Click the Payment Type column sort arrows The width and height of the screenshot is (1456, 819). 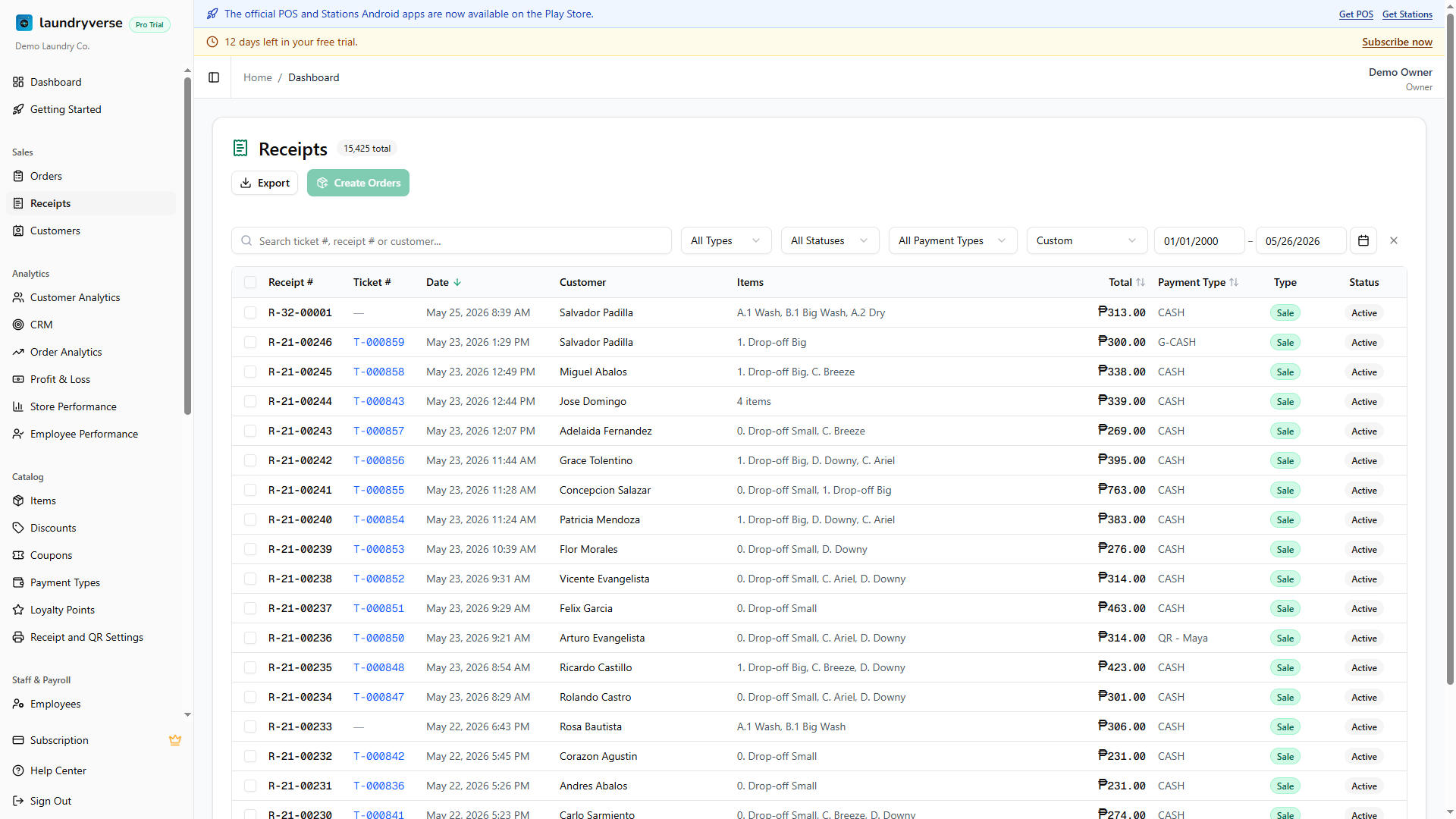pos(1234,282)
